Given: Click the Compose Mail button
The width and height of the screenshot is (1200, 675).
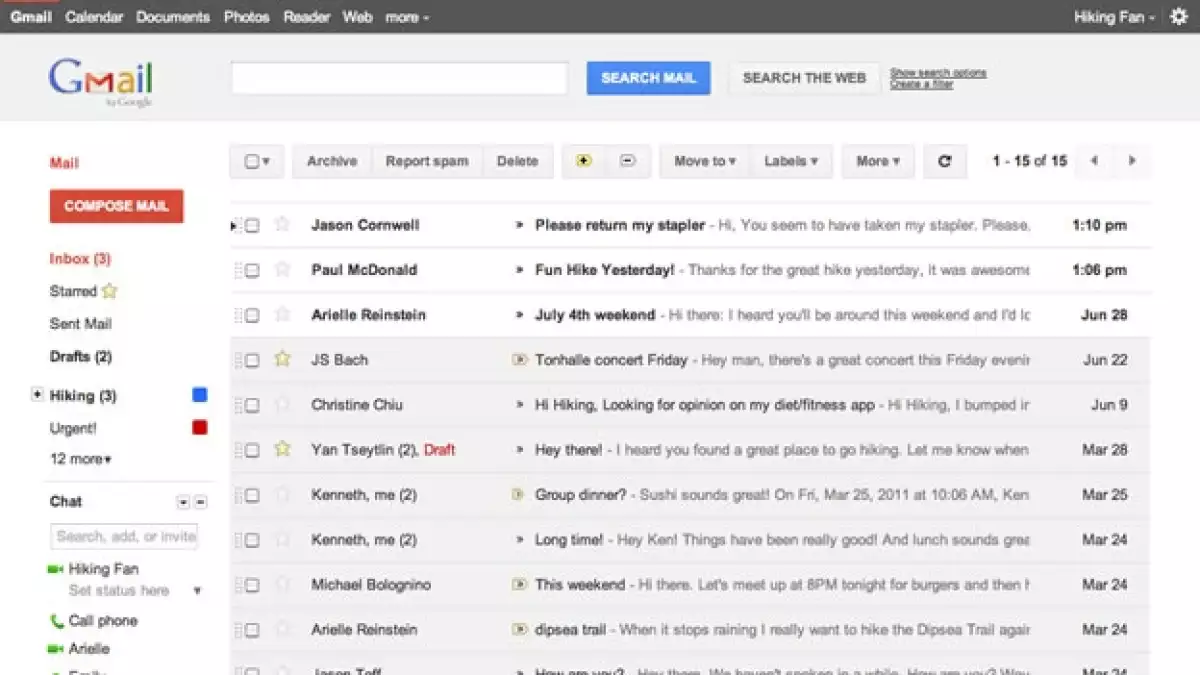Looking at the screenshot, I should (x=116, y=206).
